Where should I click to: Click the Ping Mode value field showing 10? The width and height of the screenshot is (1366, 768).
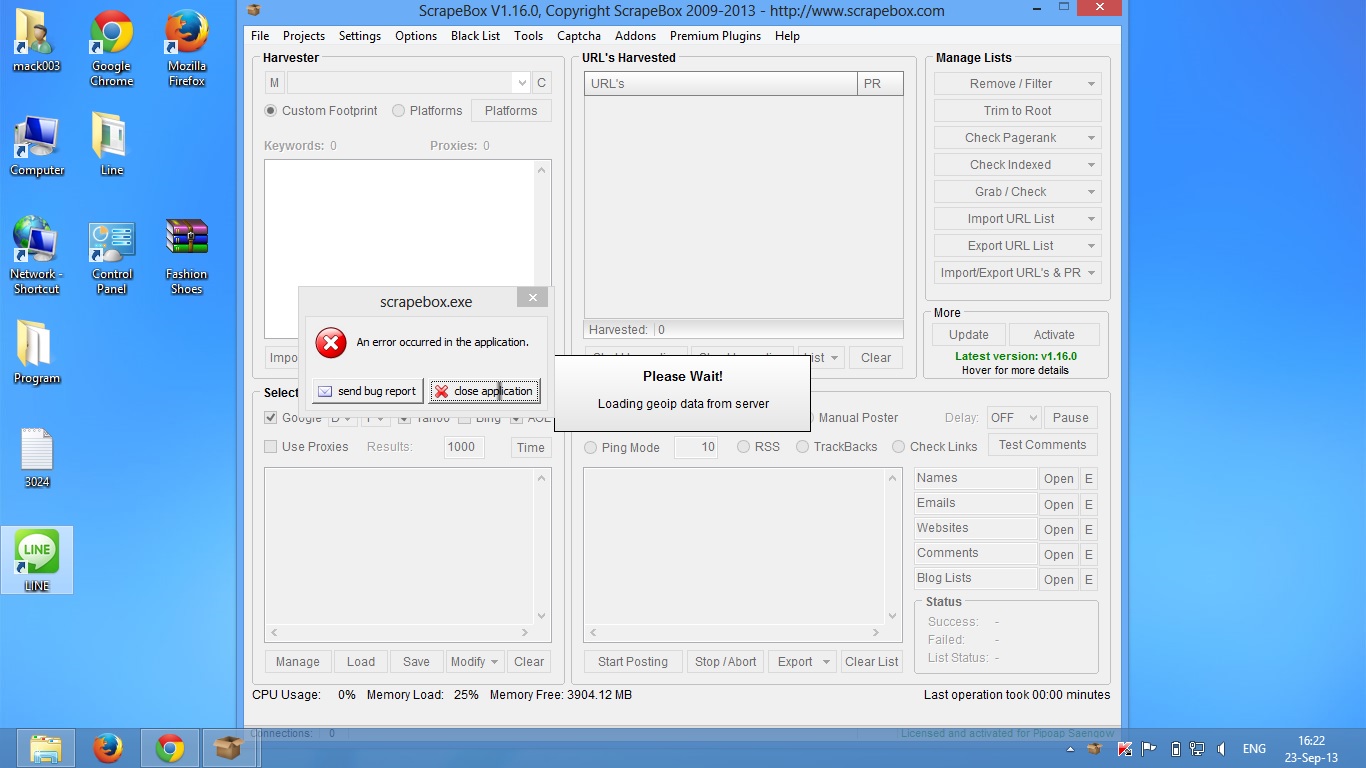(x=696, y=447)
